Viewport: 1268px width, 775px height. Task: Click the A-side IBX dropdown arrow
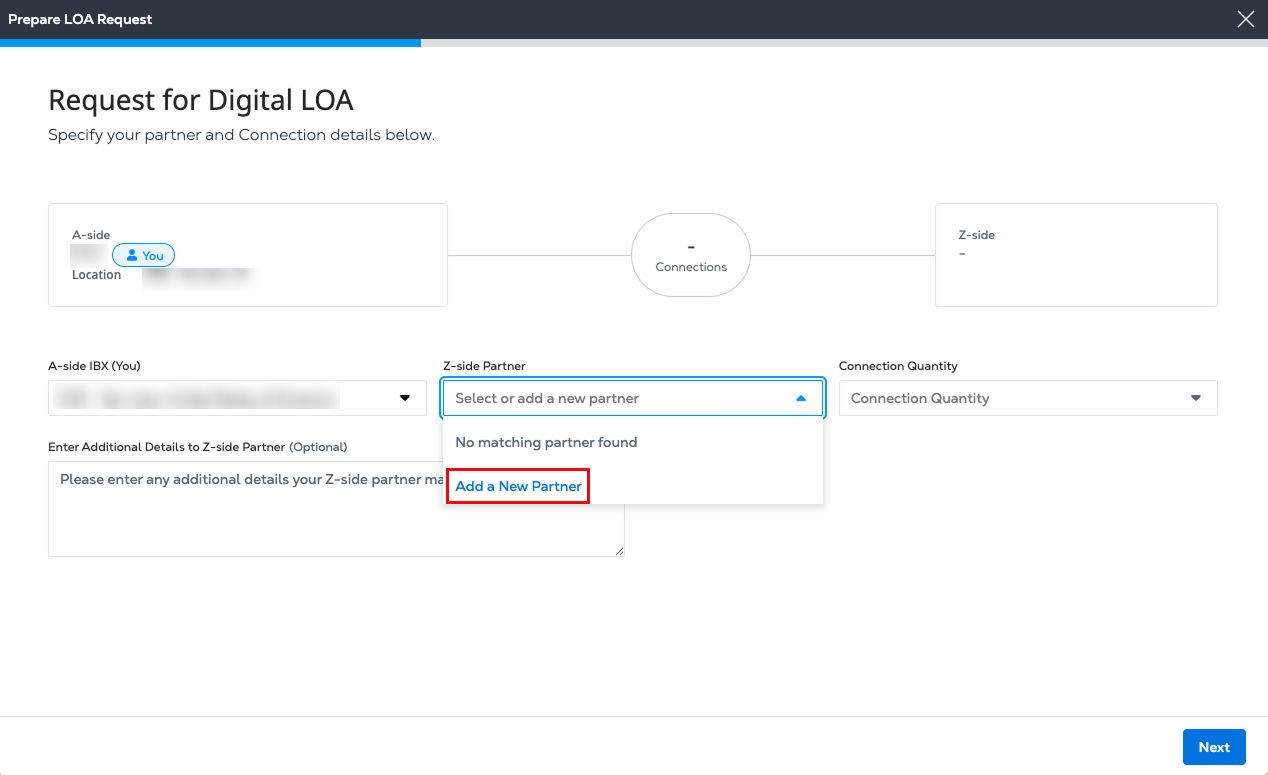tap(405, 398)
